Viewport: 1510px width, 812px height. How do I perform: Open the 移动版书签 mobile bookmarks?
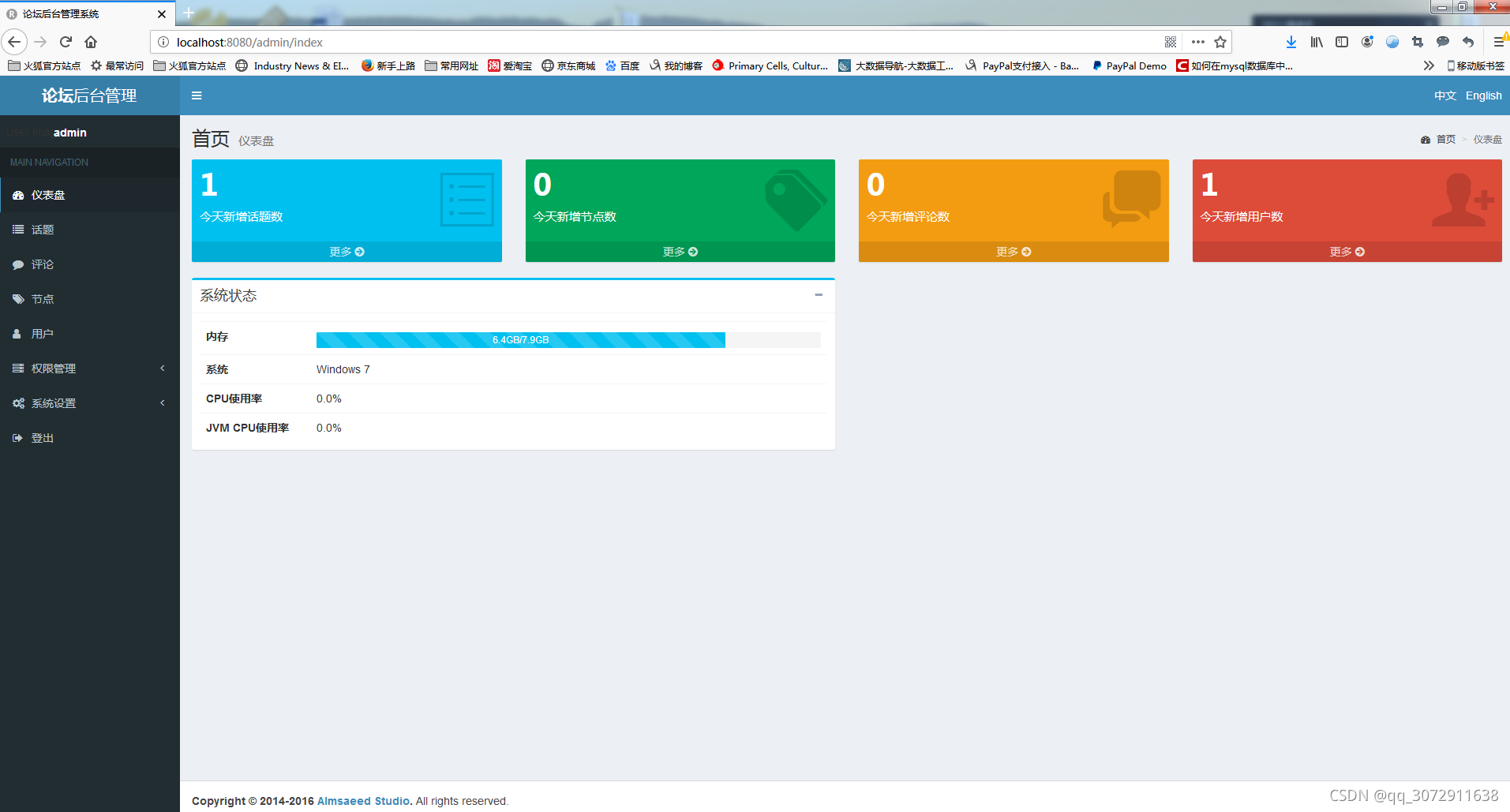point(1475,65)
